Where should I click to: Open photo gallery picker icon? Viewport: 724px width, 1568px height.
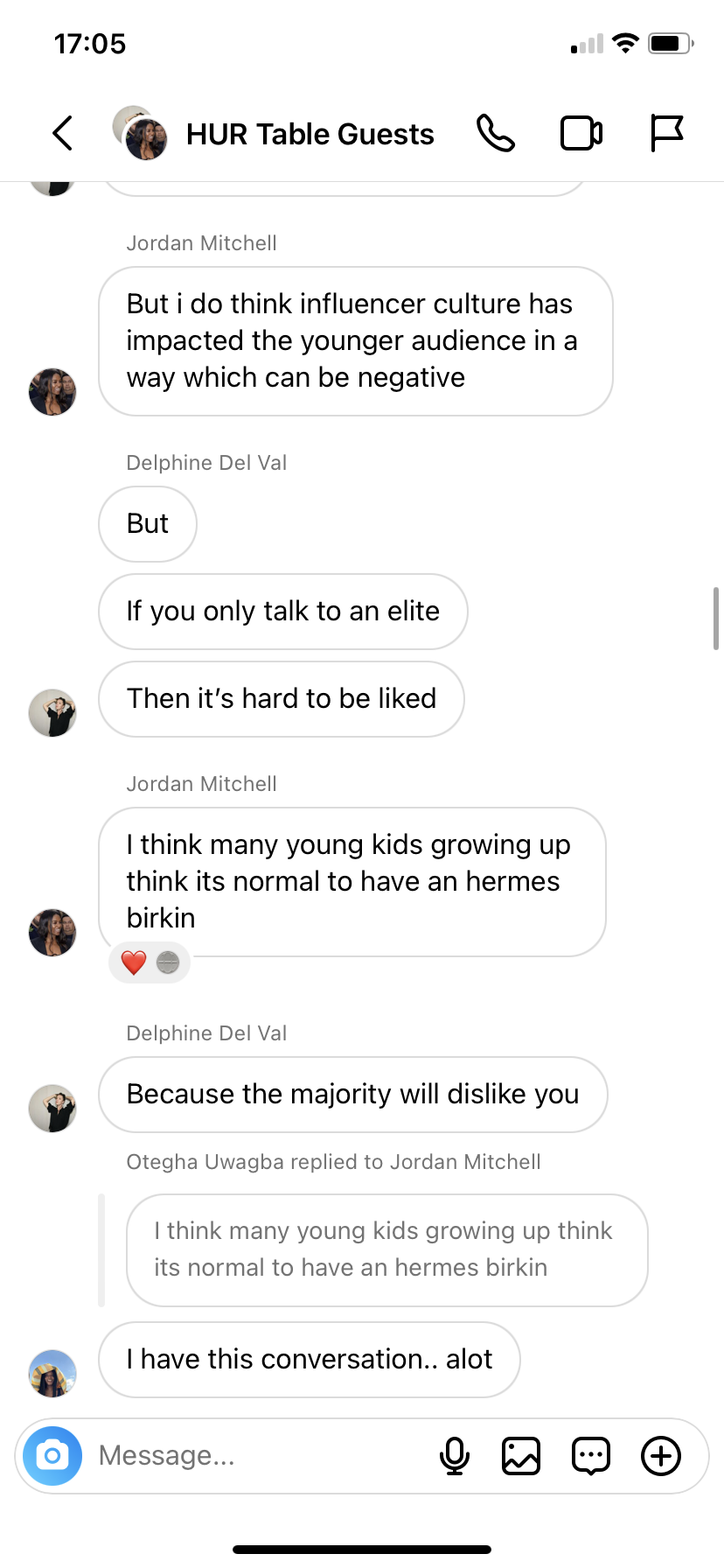click(521, 1456)
